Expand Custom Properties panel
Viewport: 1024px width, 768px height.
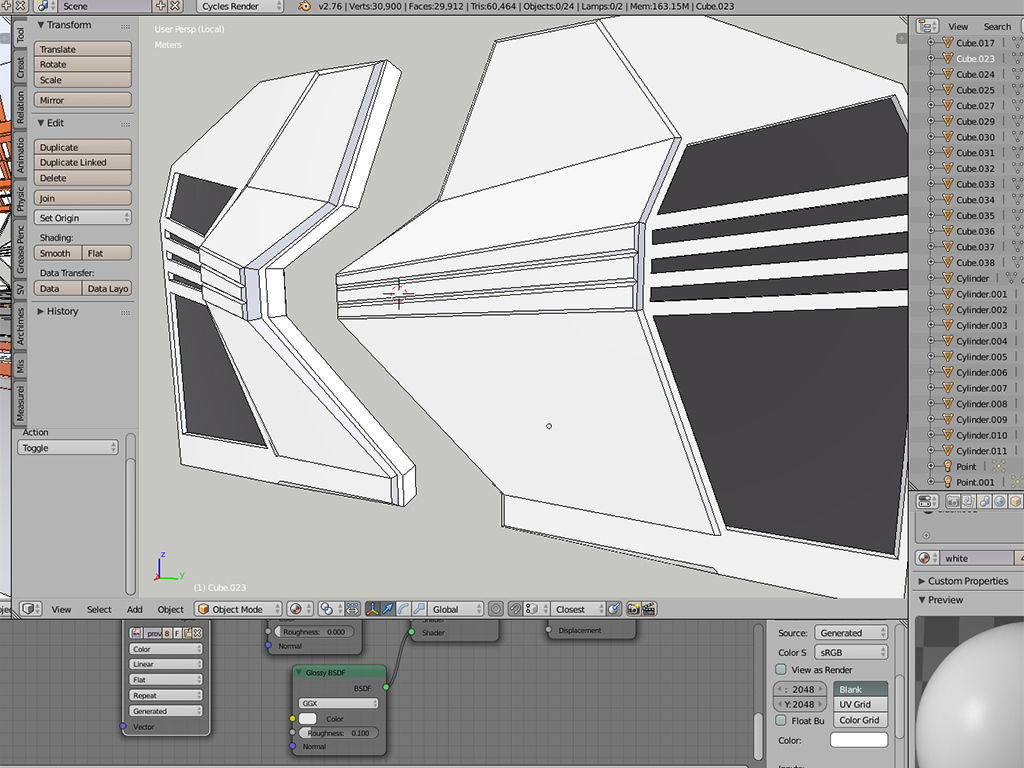coord(922,581)
